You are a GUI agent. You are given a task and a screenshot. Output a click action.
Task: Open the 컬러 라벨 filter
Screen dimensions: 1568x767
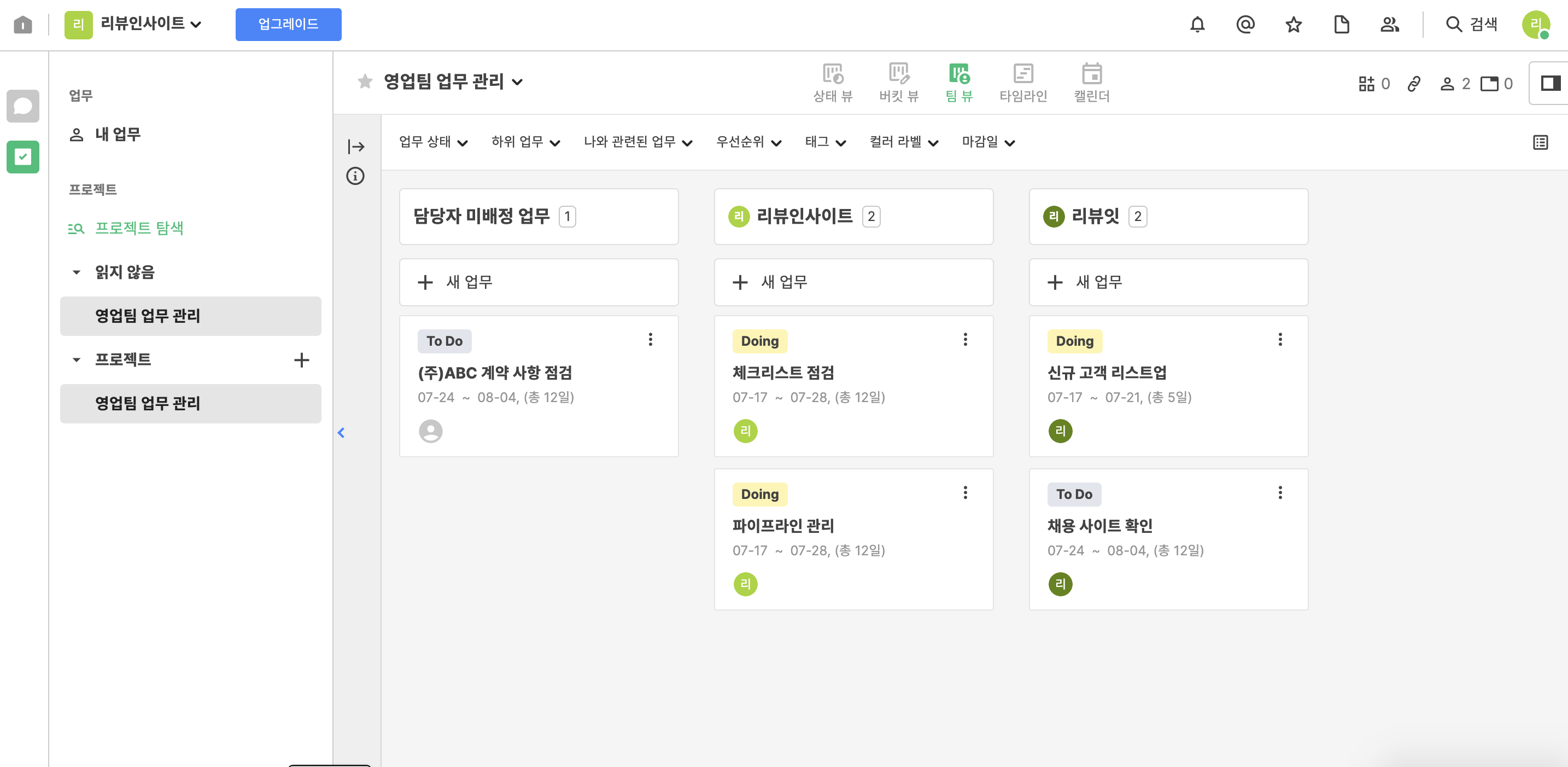(x=903, y=142)
